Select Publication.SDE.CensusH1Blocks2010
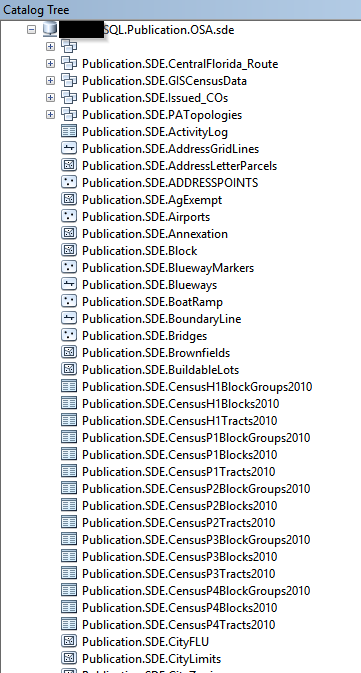 (x=181, y=403)
